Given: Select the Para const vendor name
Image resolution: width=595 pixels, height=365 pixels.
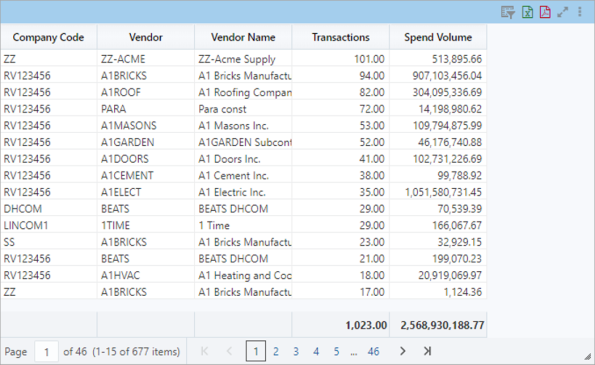Looking at the screenshot, I should [x=243, y=109].
